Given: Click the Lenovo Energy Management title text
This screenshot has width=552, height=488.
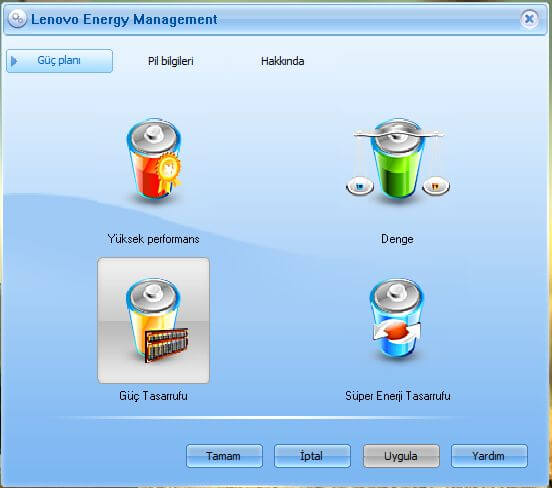Looking at the screenshot, I should 124,19.
